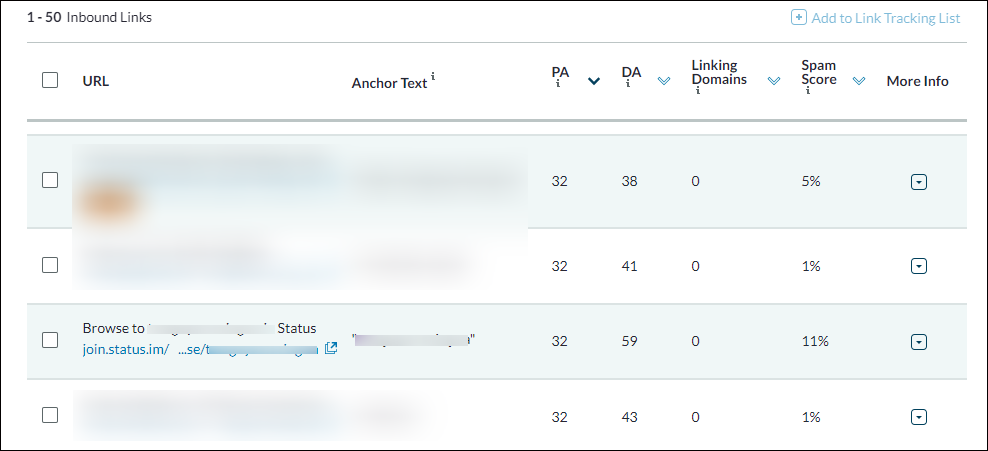
Task: Expand More Info for the DA 41 row
Action: tap(919, 267)
